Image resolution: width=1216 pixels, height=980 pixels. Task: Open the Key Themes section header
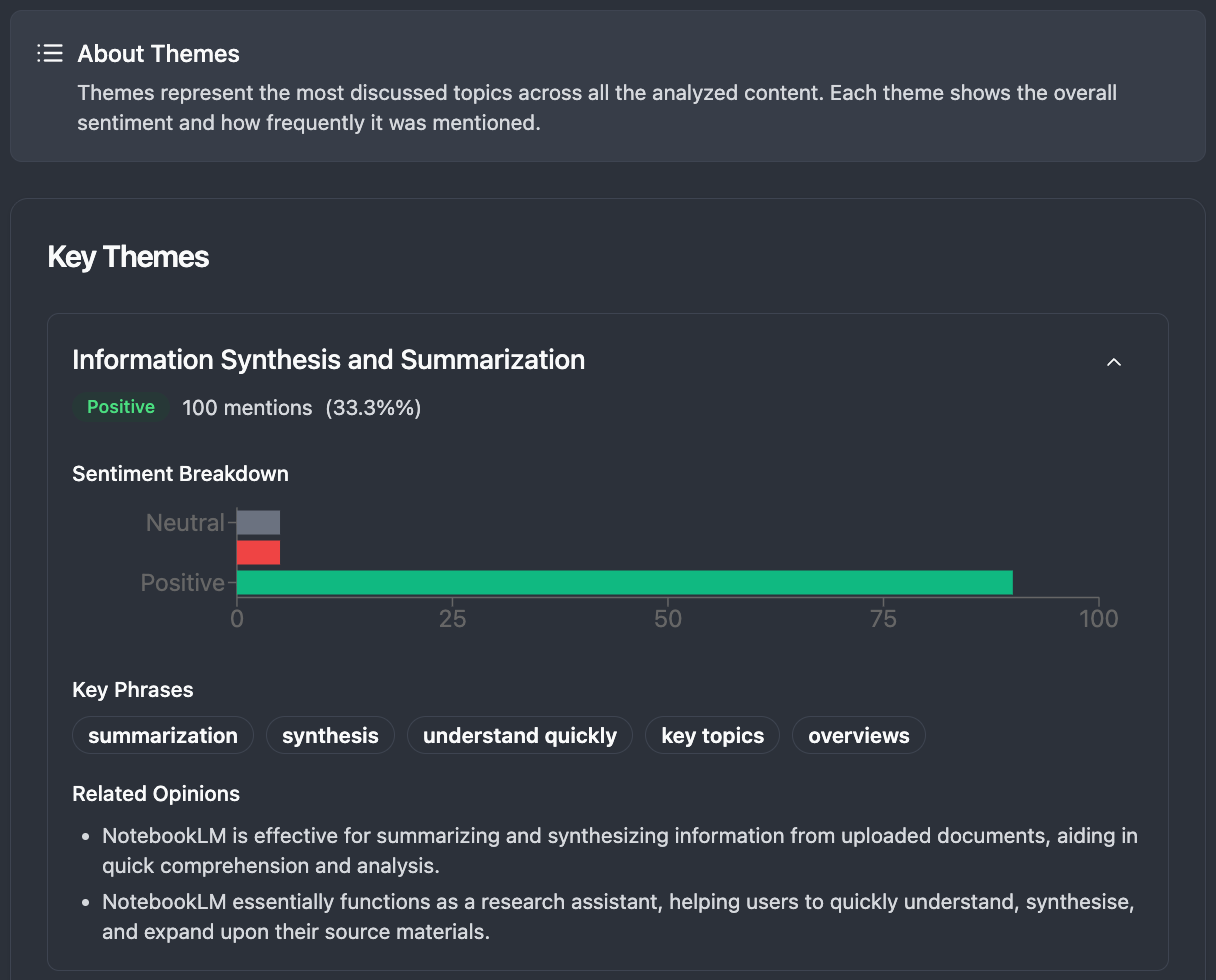(x=128, y=256)
